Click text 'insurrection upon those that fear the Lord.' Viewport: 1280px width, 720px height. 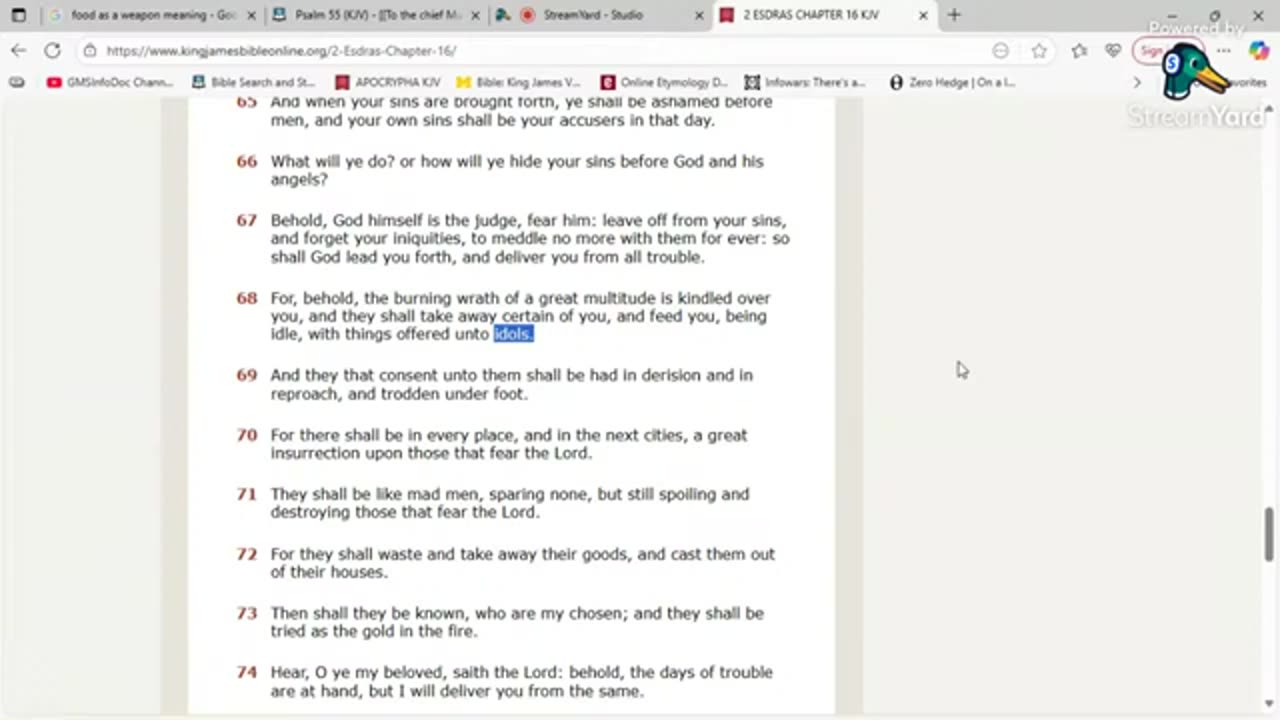click(431, 453)
